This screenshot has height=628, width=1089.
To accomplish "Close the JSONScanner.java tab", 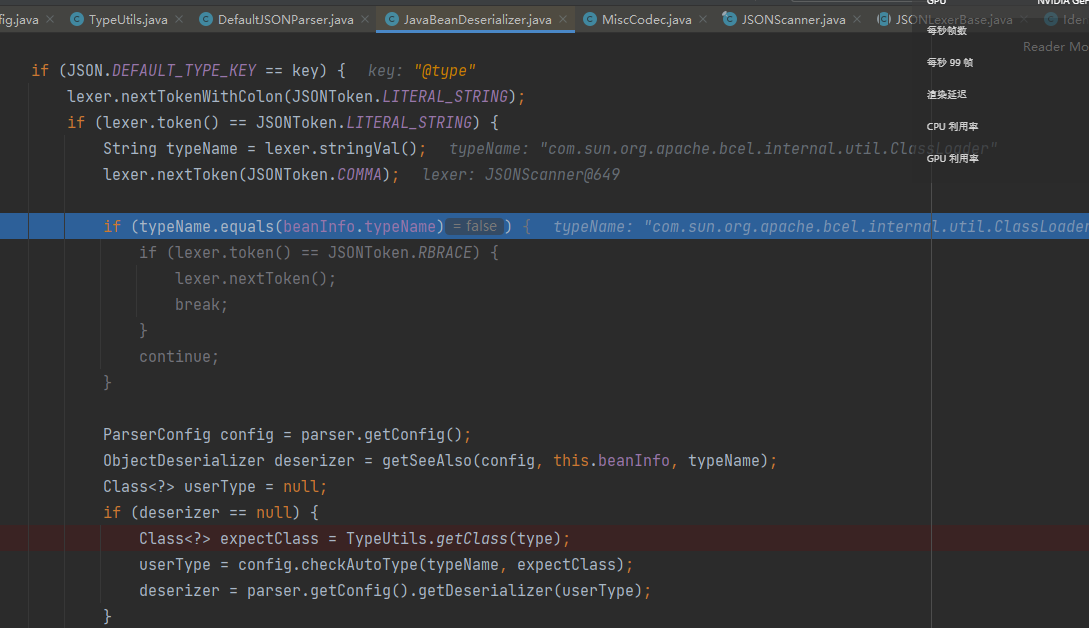I will click(x=857, y=19).
